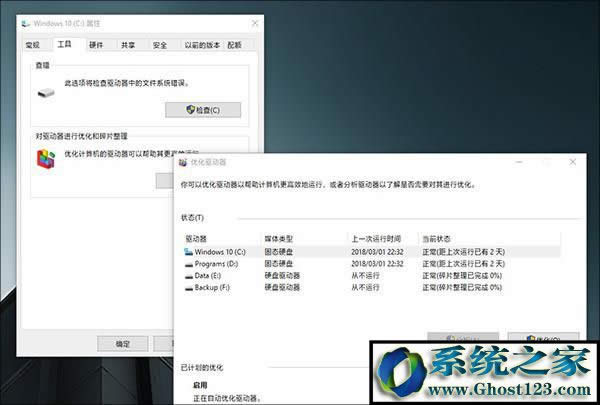
Task: Click the Data (E:) drive icon
Action: (188, 275)
